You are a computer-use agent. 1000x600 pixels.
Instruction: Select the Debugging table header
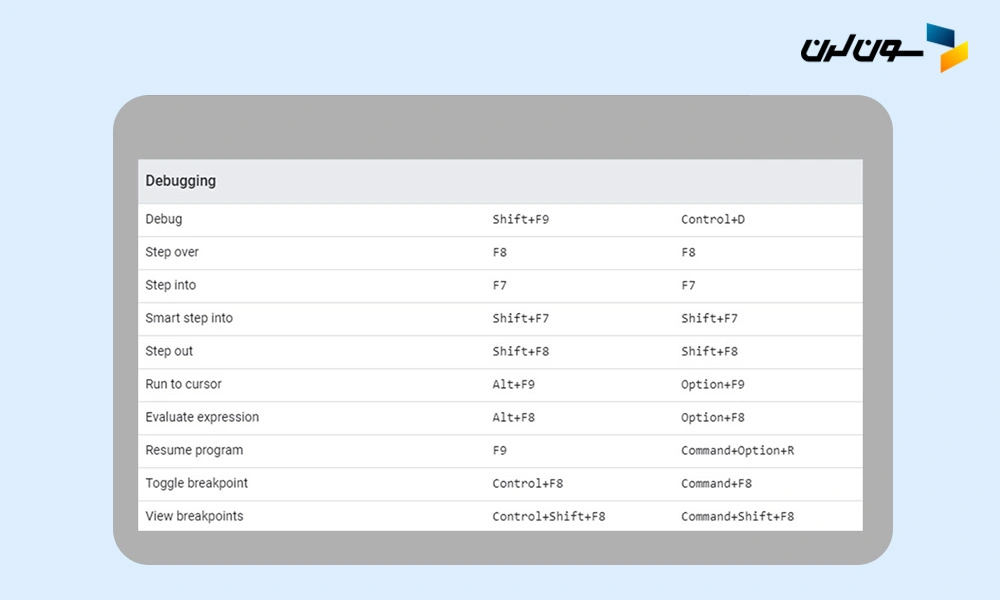click(x=181, y=181)
